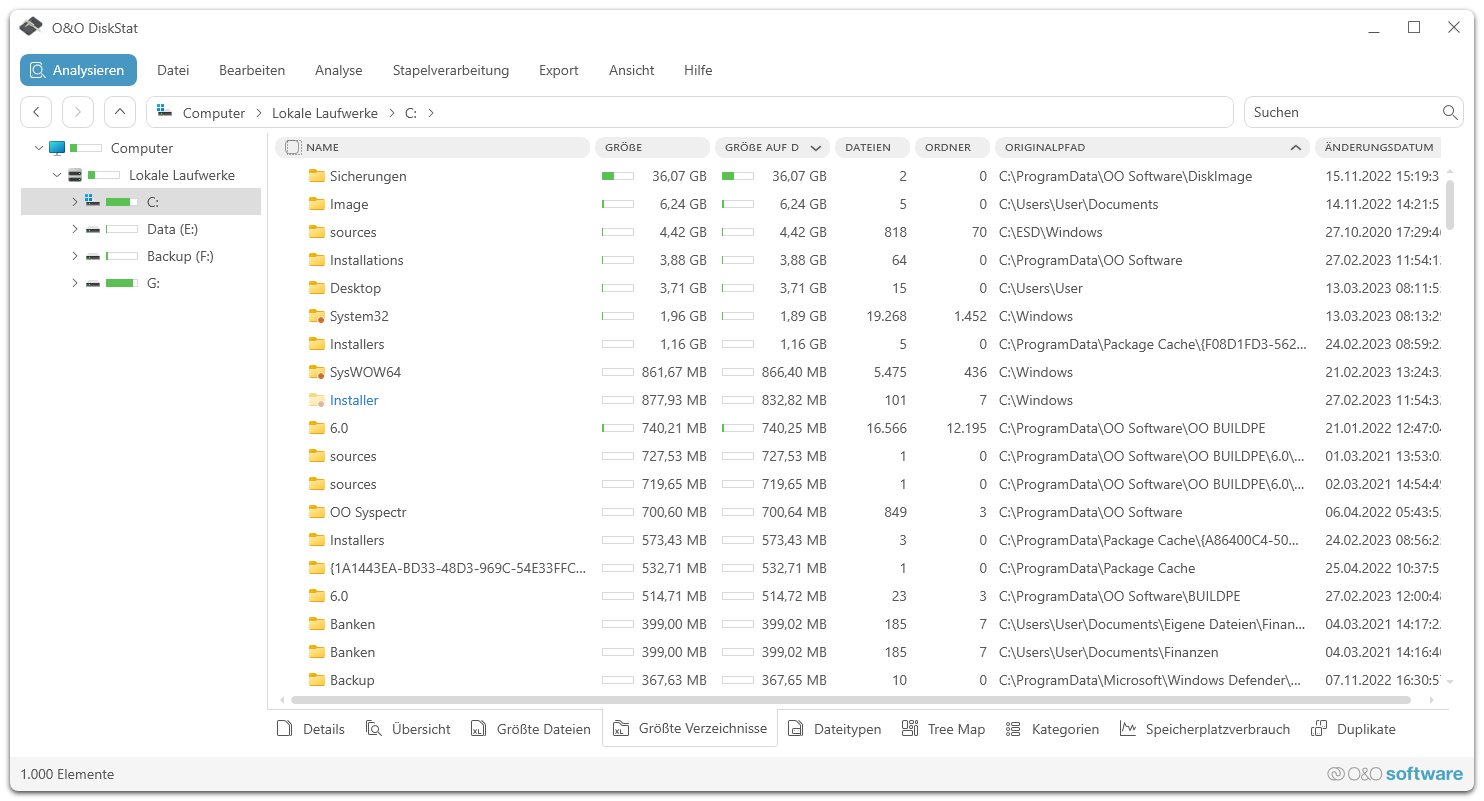This screenshot has width=1484, height=801.
Task: Open the dropdown arrow on GRÖSSE AUF D column
Action: (x=816, y=147)
